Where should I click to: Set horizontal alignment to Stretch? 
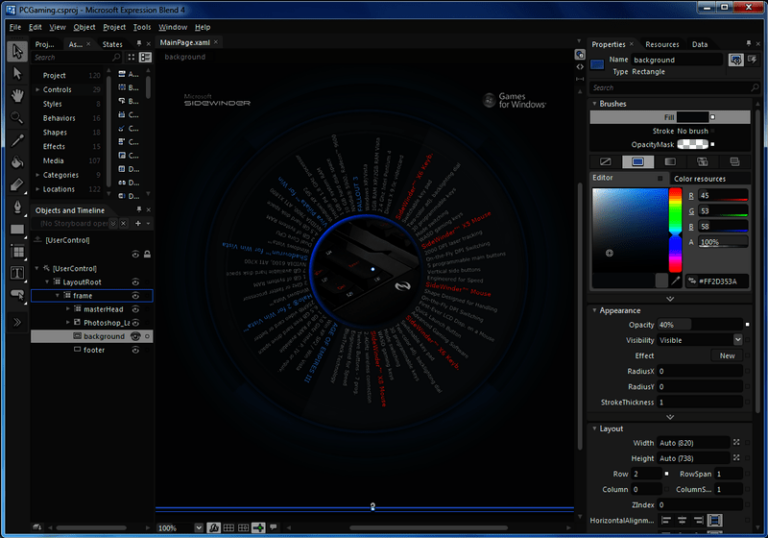point(715,520)
